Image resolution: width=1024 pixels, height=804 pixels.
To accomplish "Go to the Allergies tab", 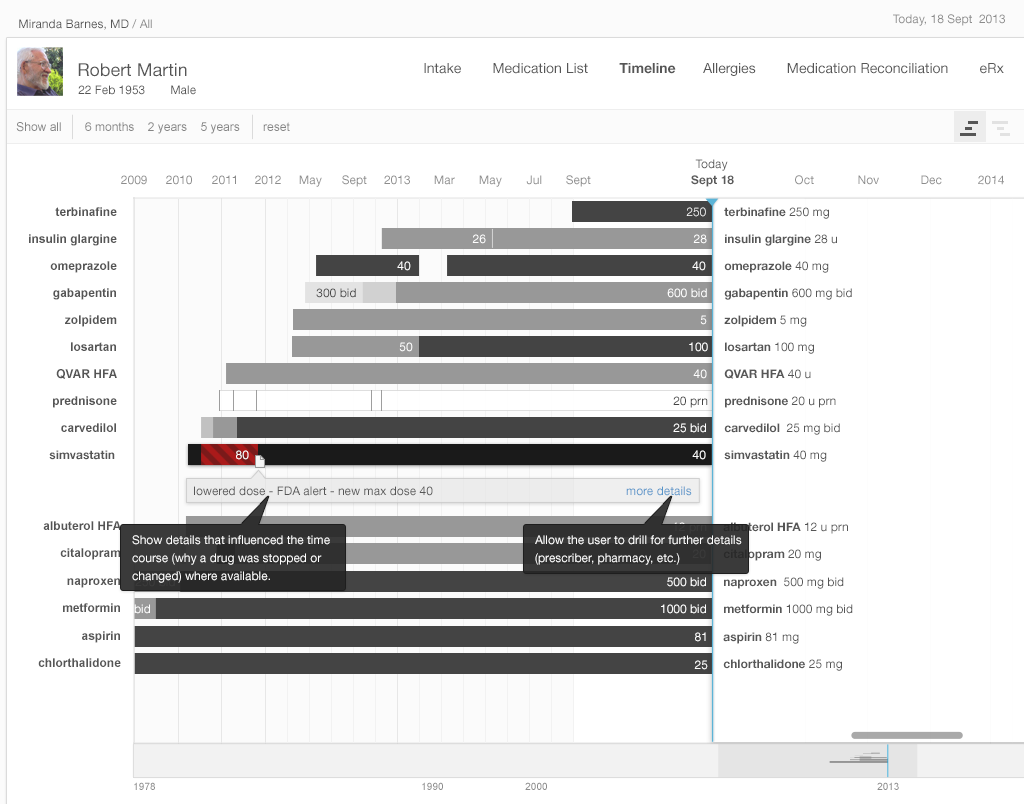I will tap(729, 69).
